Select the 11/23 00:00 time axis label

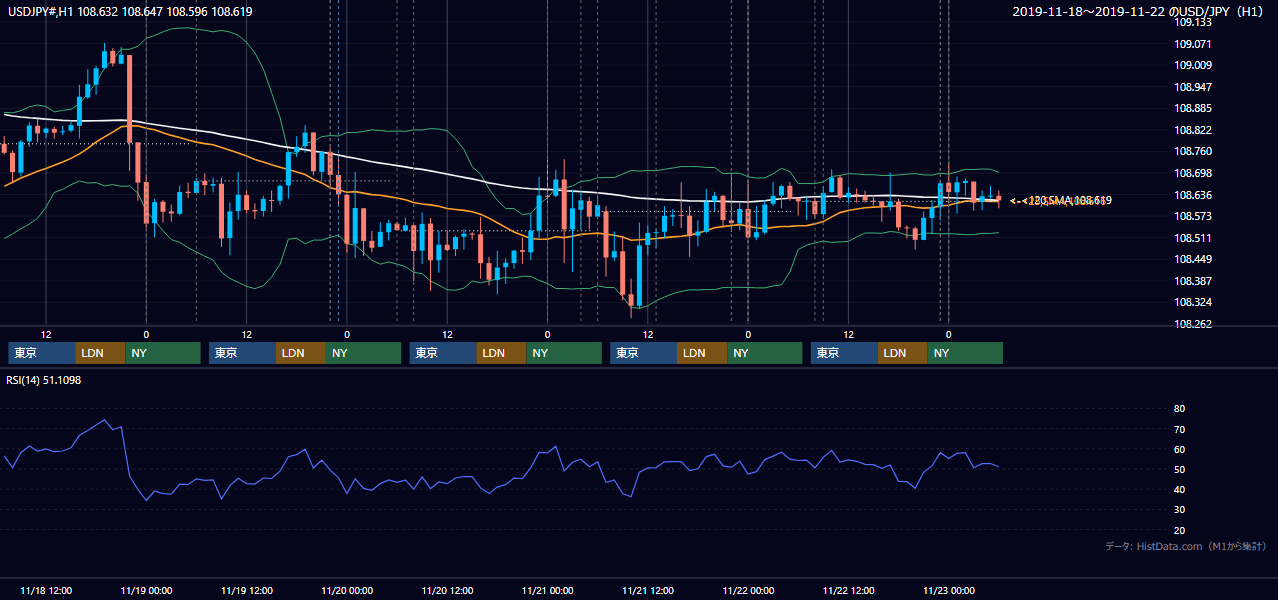click(949, 590)
